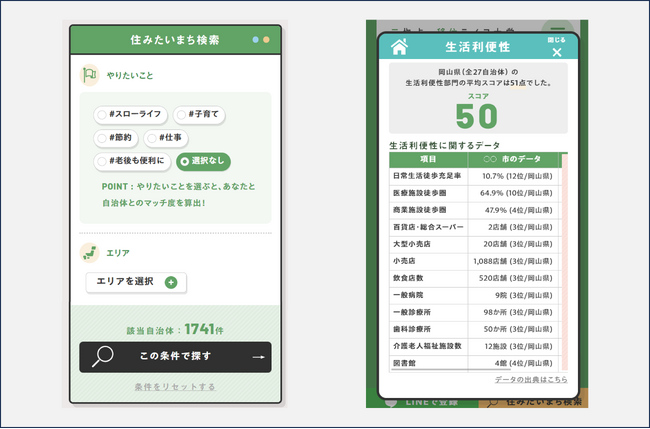Click the 項目 column header
The width and height of the screenshot is (650, 429).
428,160
